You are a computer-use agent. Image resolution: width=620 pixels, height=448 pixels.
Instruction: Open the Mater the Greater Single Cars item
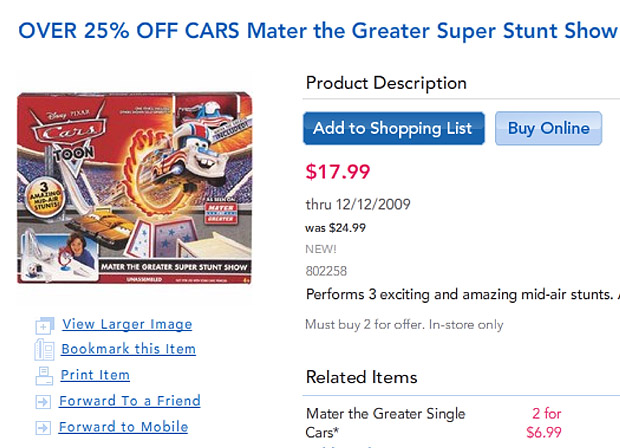pyautogui.click(x=386, y=423)
